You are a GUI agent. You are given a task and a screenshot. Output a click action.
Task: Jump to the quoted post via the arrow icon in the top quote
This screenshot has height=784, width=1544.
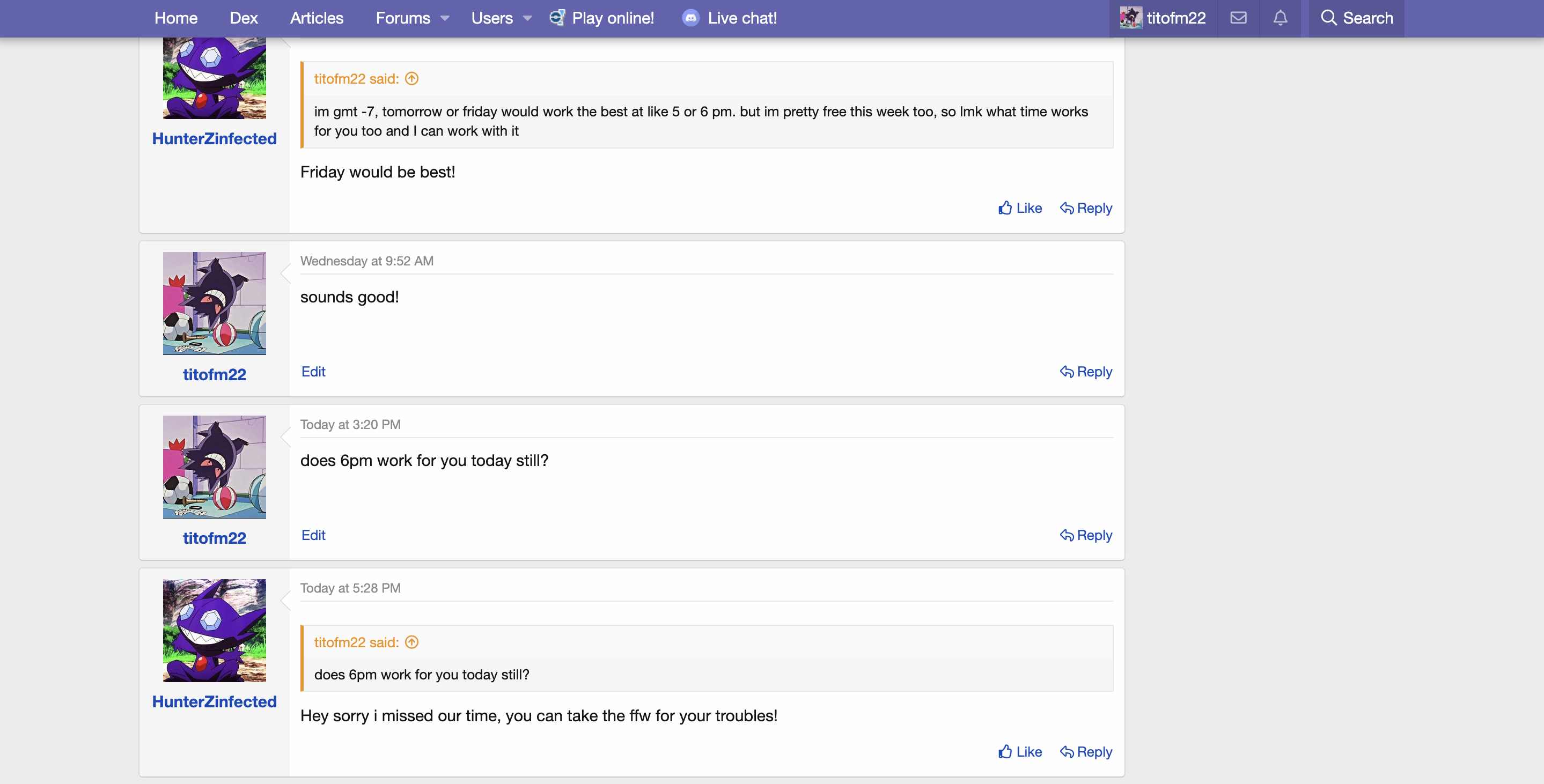(x=412, y=78)
